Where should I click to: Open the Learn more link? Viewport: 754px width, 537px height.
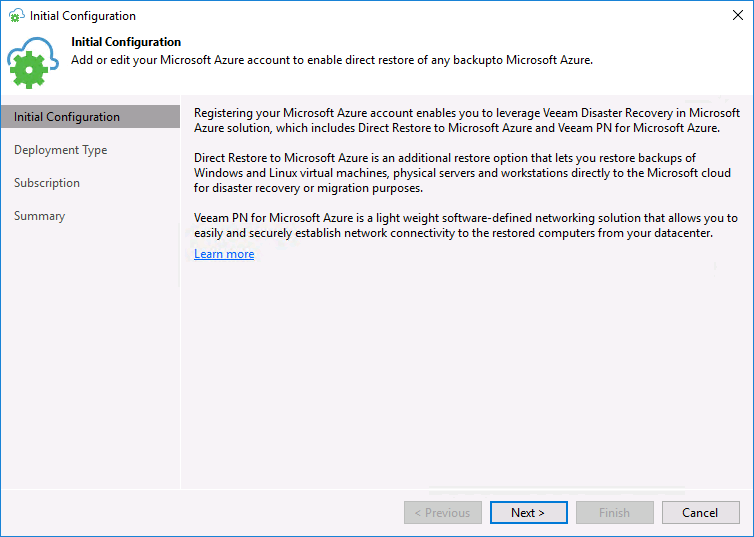click(x=224, y=254)
